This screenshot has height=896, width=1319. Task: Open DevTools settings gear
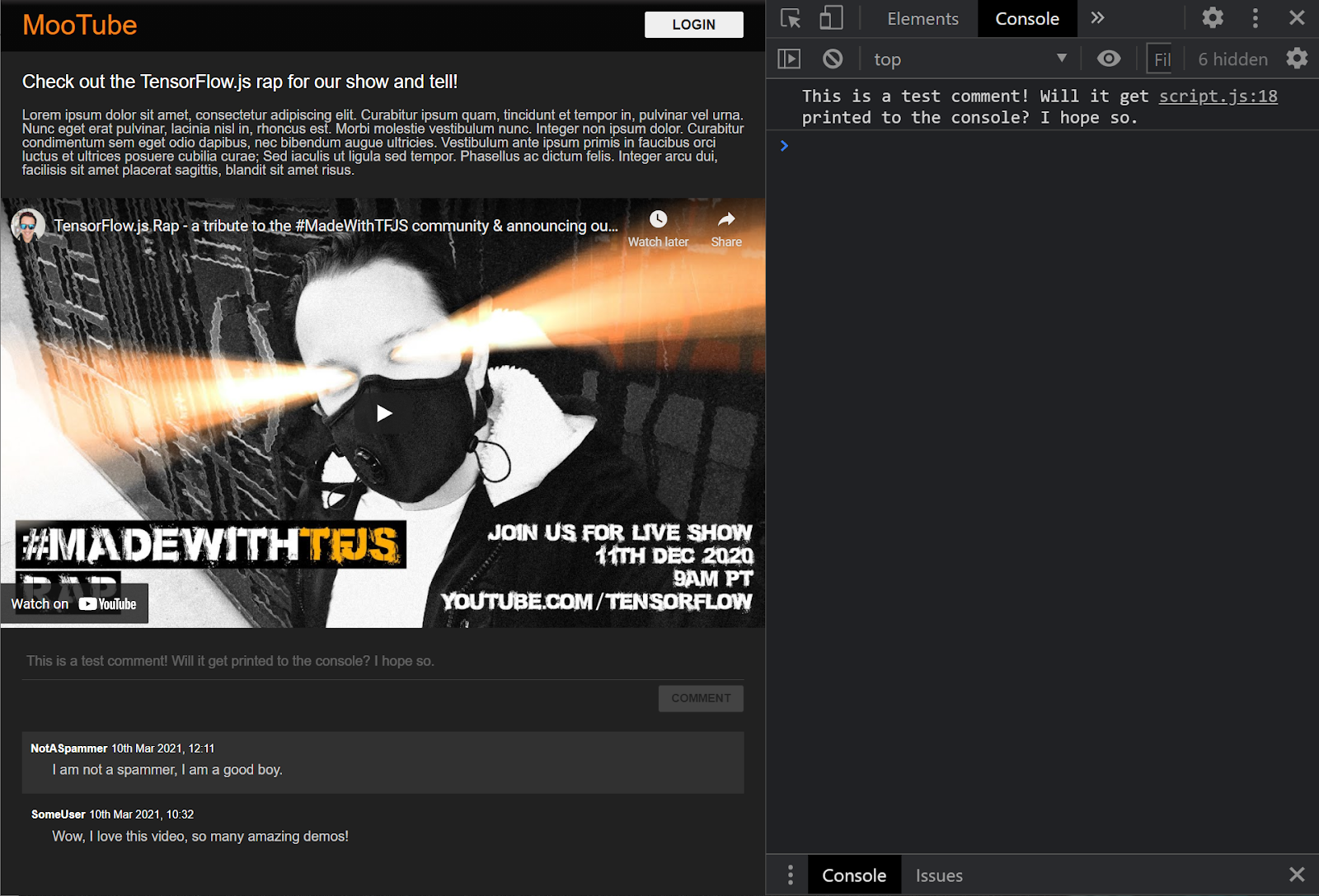tap(1212, 17)
